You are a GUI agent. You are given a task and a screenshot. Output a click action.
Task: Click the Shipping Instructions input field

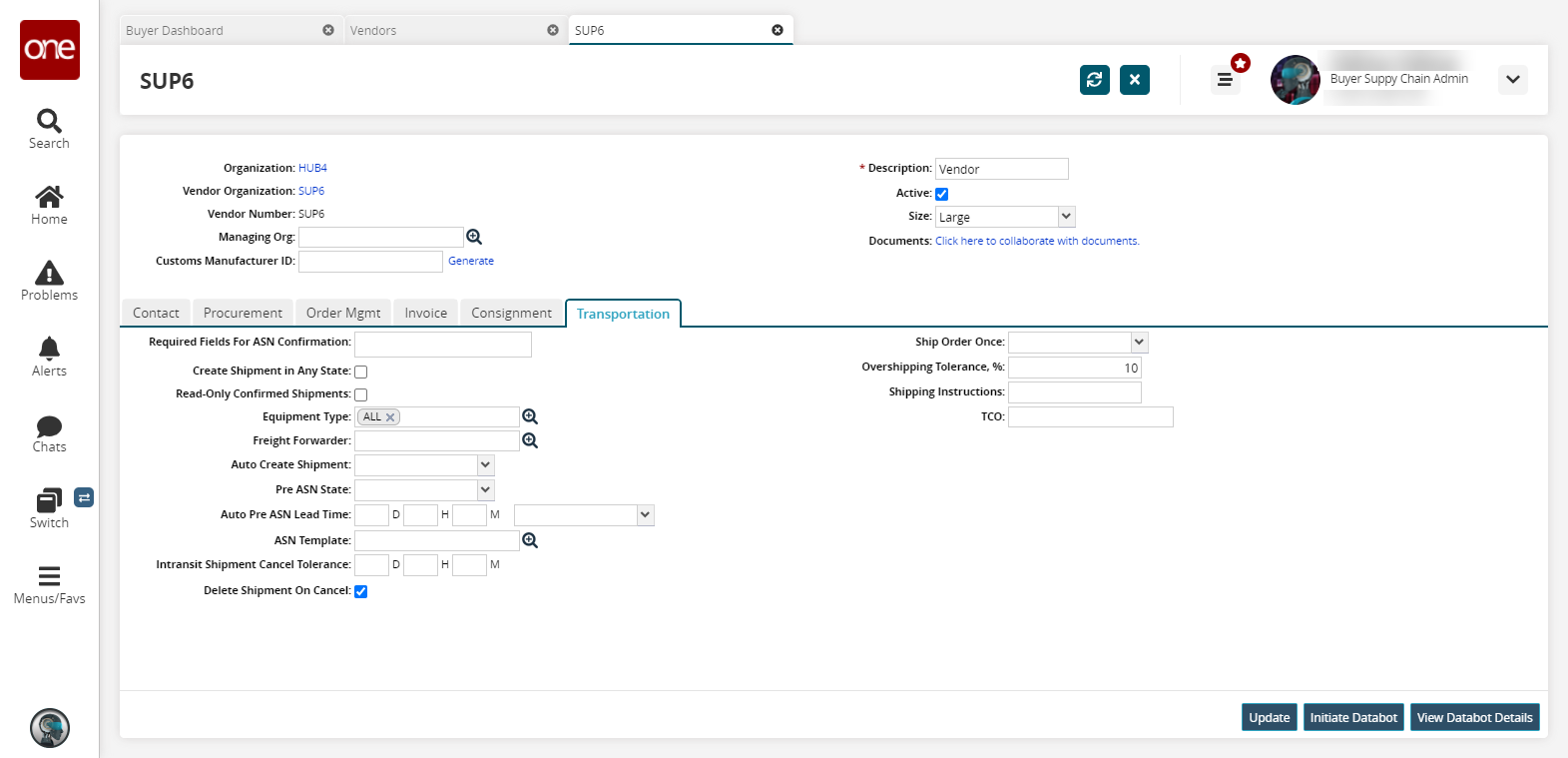coord(1074,392)
